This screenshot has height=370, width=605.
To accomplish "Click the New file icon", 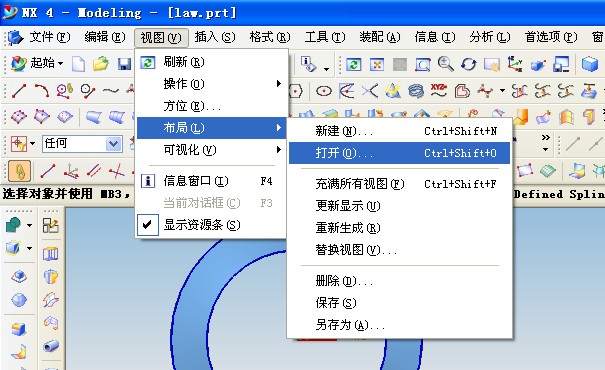I will point(78,64).
